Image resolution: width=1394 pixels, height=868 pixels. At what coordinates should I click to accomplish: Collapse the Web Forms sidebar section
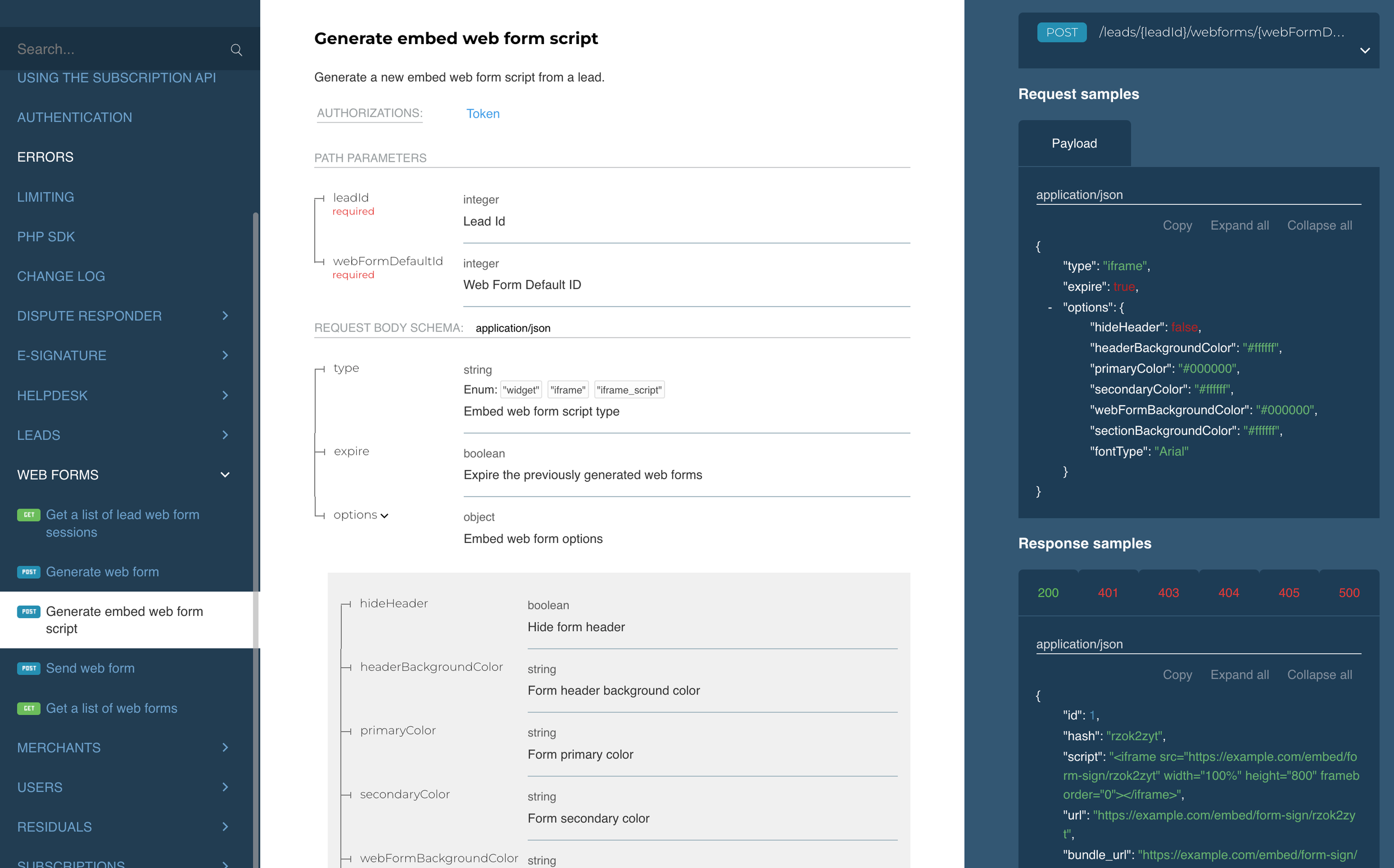click(225, 475)
